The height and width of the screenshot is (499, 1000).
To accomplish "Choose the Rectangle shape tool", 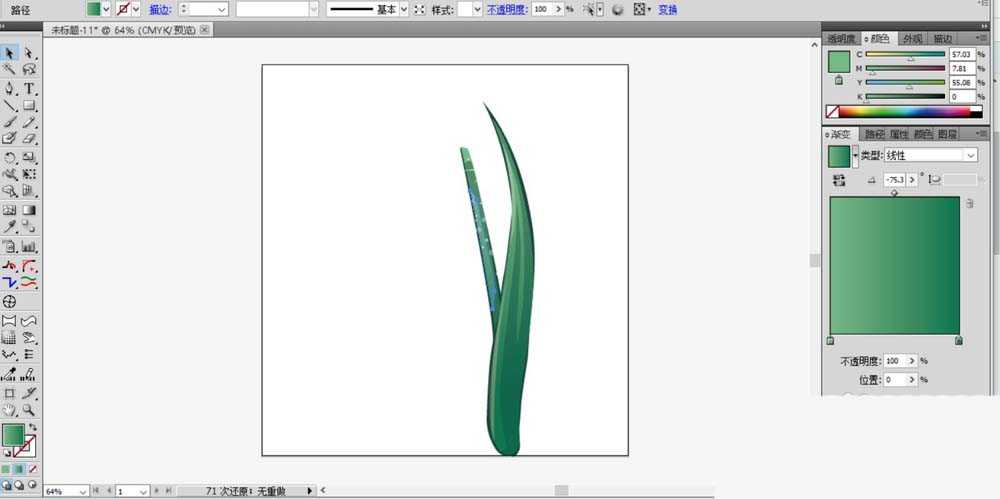I will (29, 106).
